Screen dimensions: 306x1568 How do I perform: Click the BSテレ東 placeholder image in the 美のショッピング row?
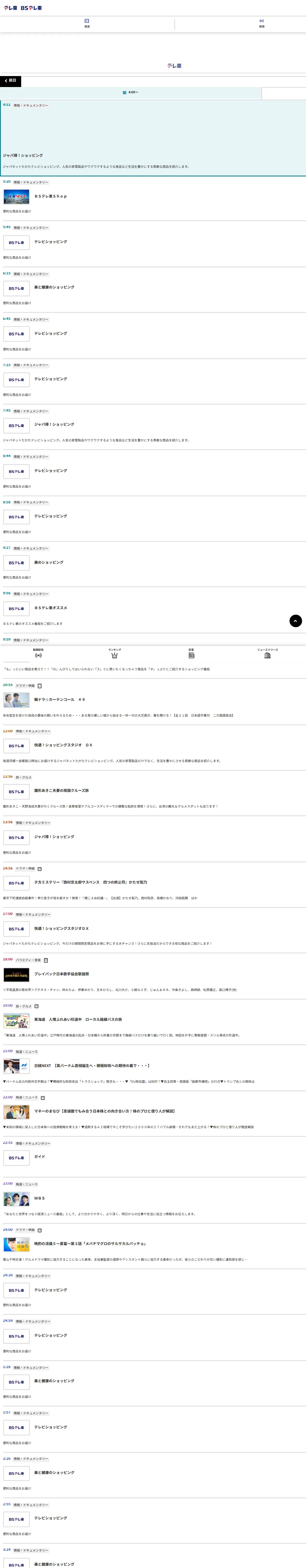point(16,563)
